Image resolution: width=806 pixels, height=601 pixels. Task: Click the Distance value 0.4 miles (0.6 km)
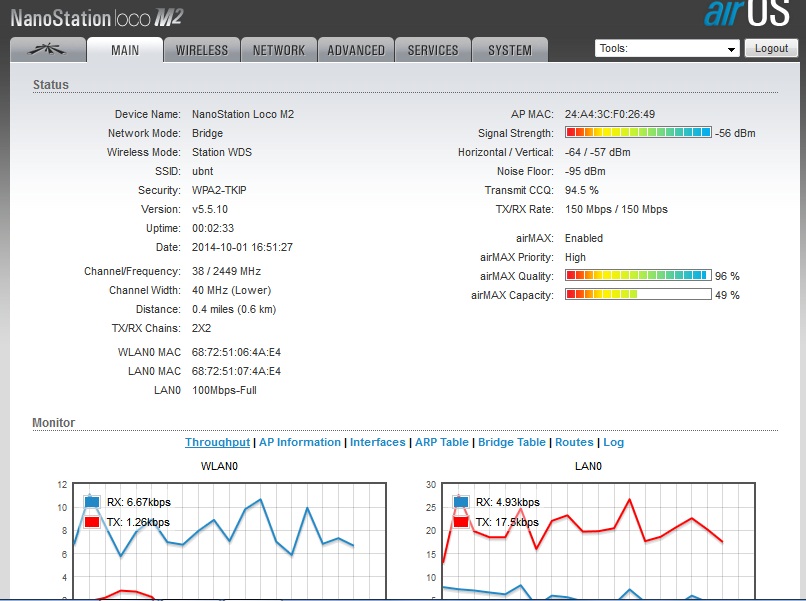(234, 309)
